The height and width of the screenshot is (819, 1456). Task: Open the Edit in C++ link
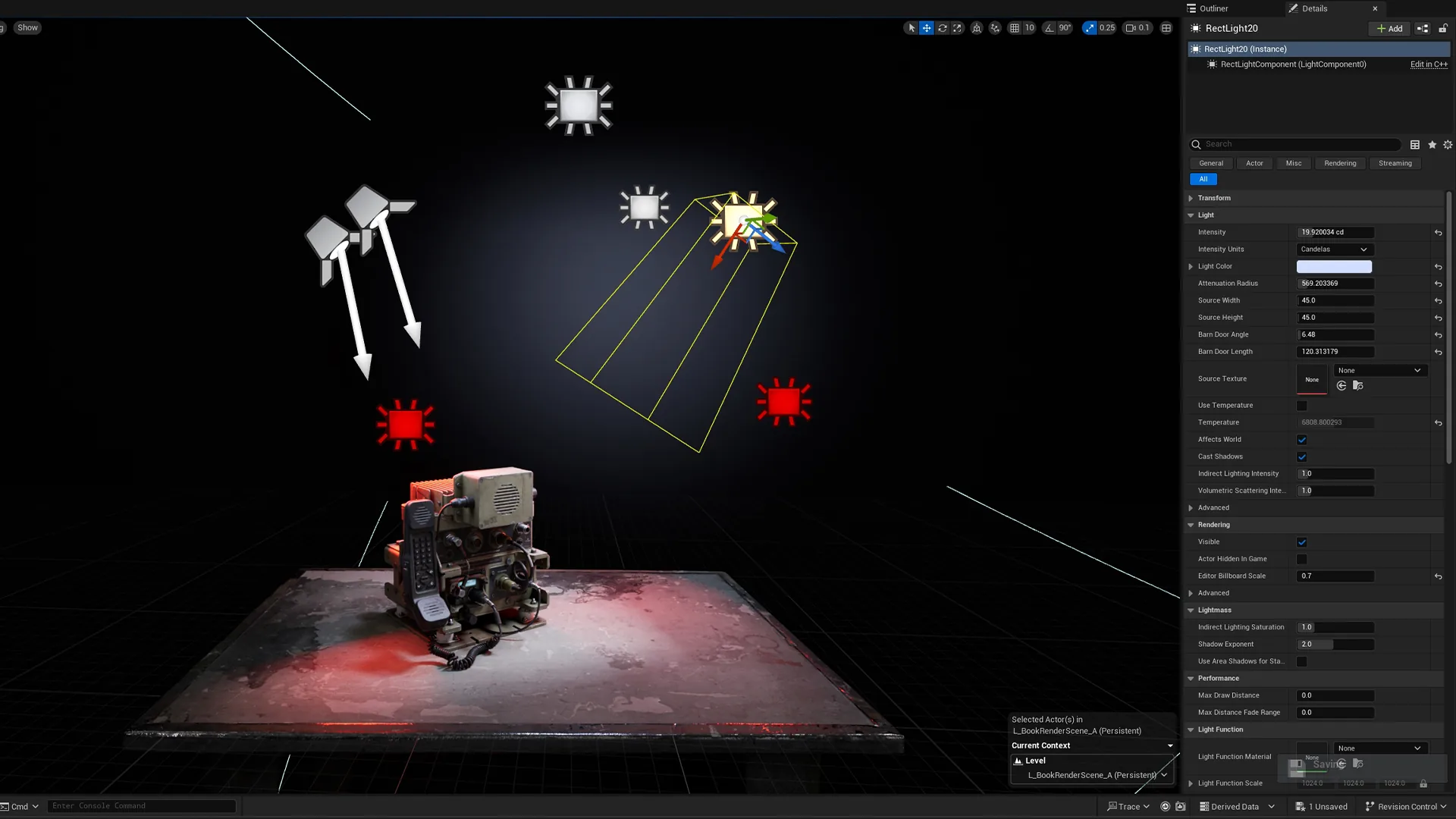(x=1429, y=64)
